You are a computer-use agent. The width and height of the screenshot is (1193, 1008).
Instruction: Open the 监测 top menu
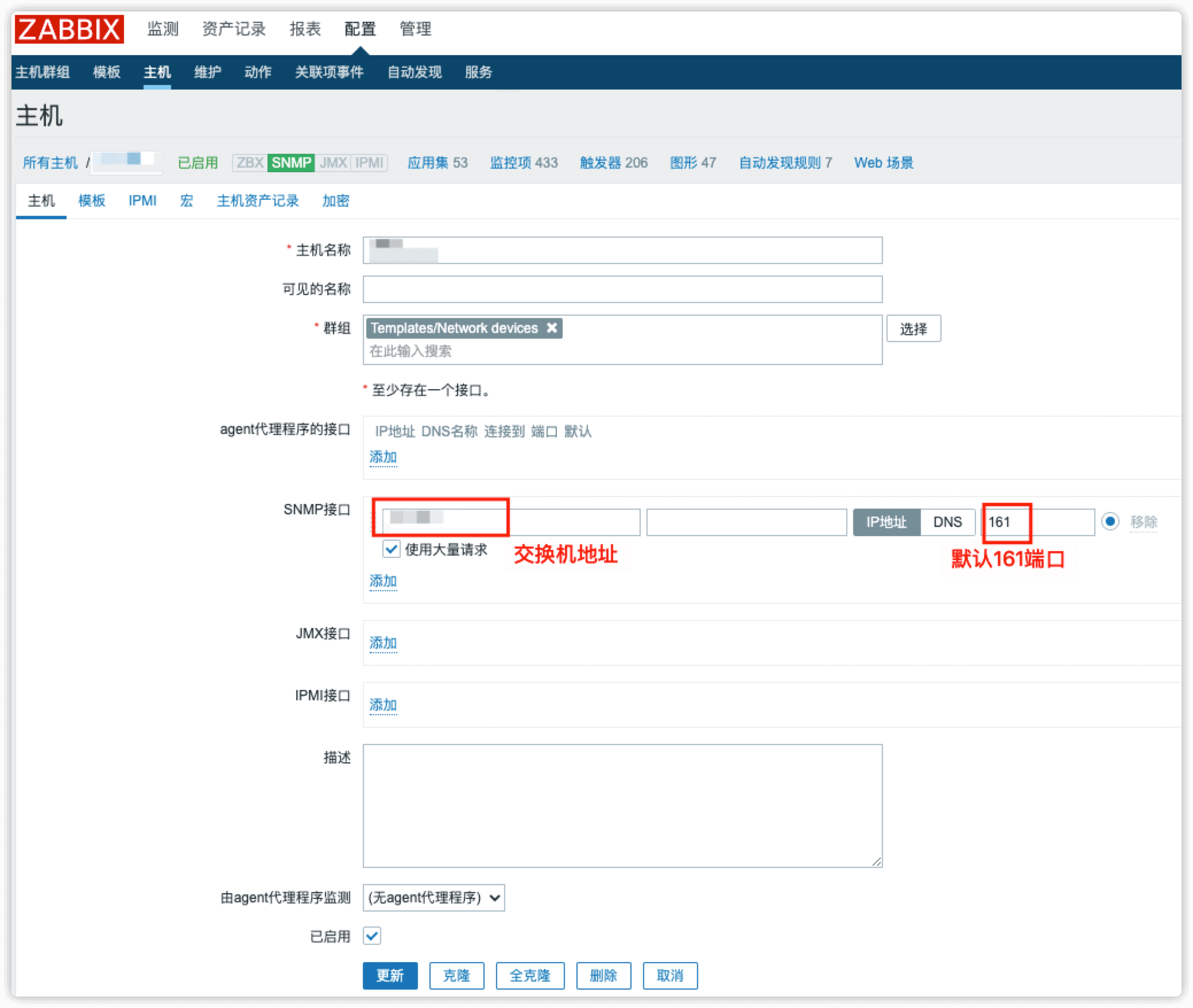(162, 29)
